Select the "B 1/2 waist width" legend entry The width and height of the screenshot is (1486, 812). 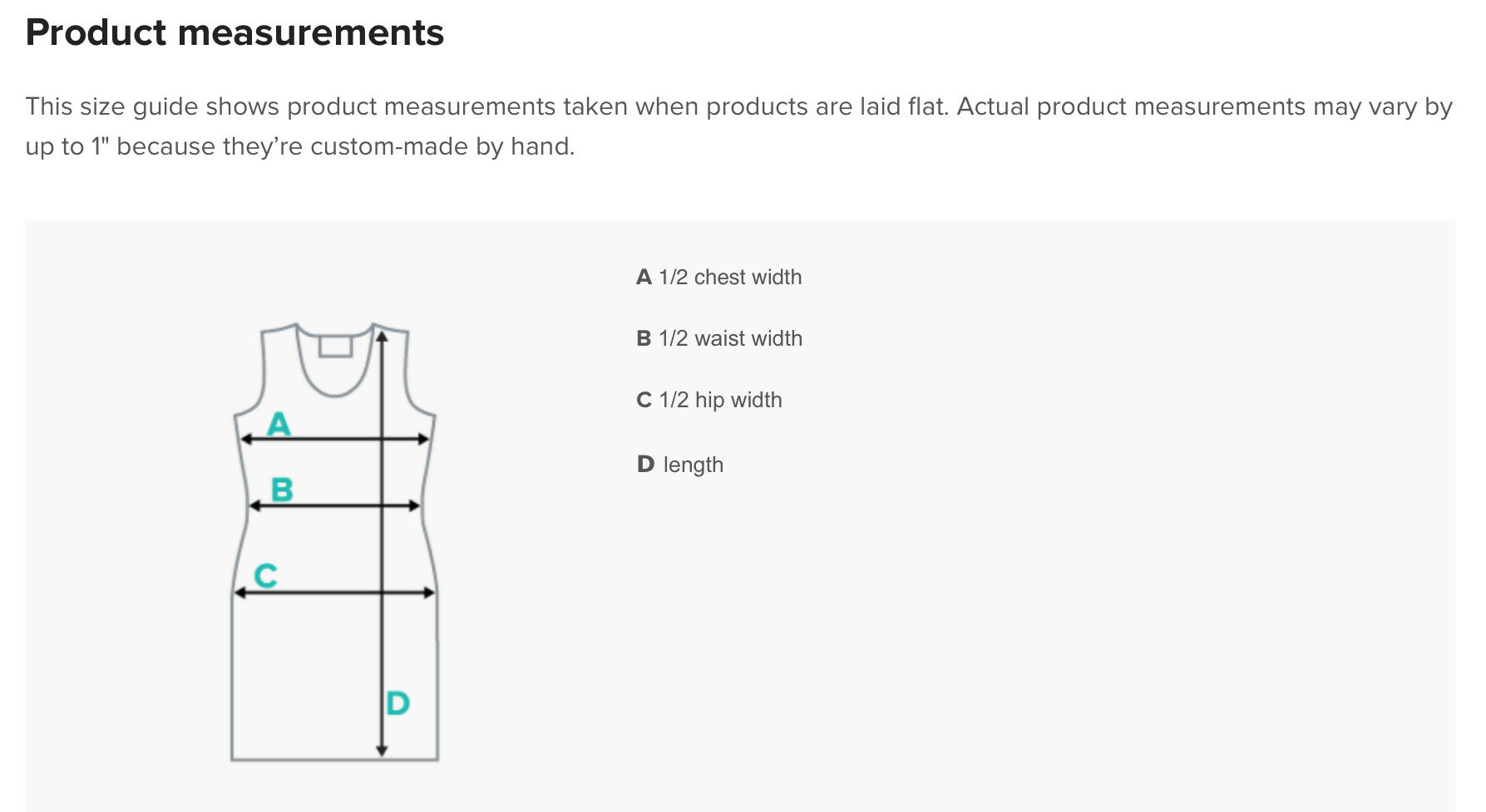(x=718, y=338)
